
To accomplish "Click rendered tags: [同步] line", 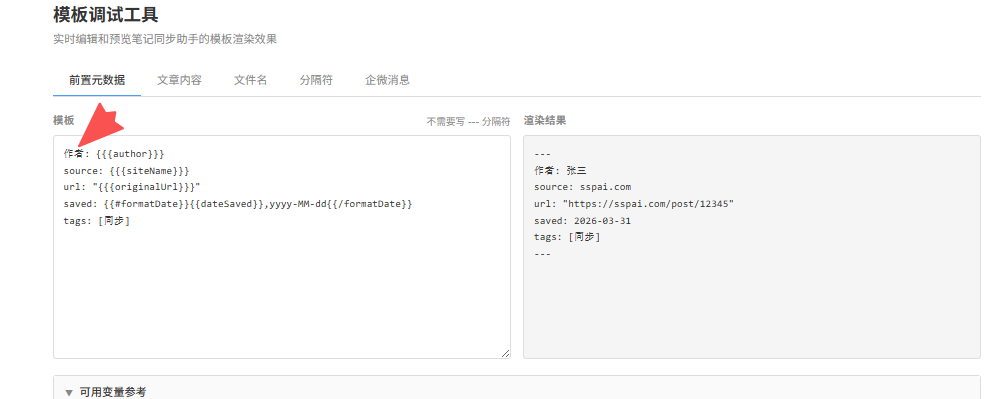I will [x=567, y=237].
